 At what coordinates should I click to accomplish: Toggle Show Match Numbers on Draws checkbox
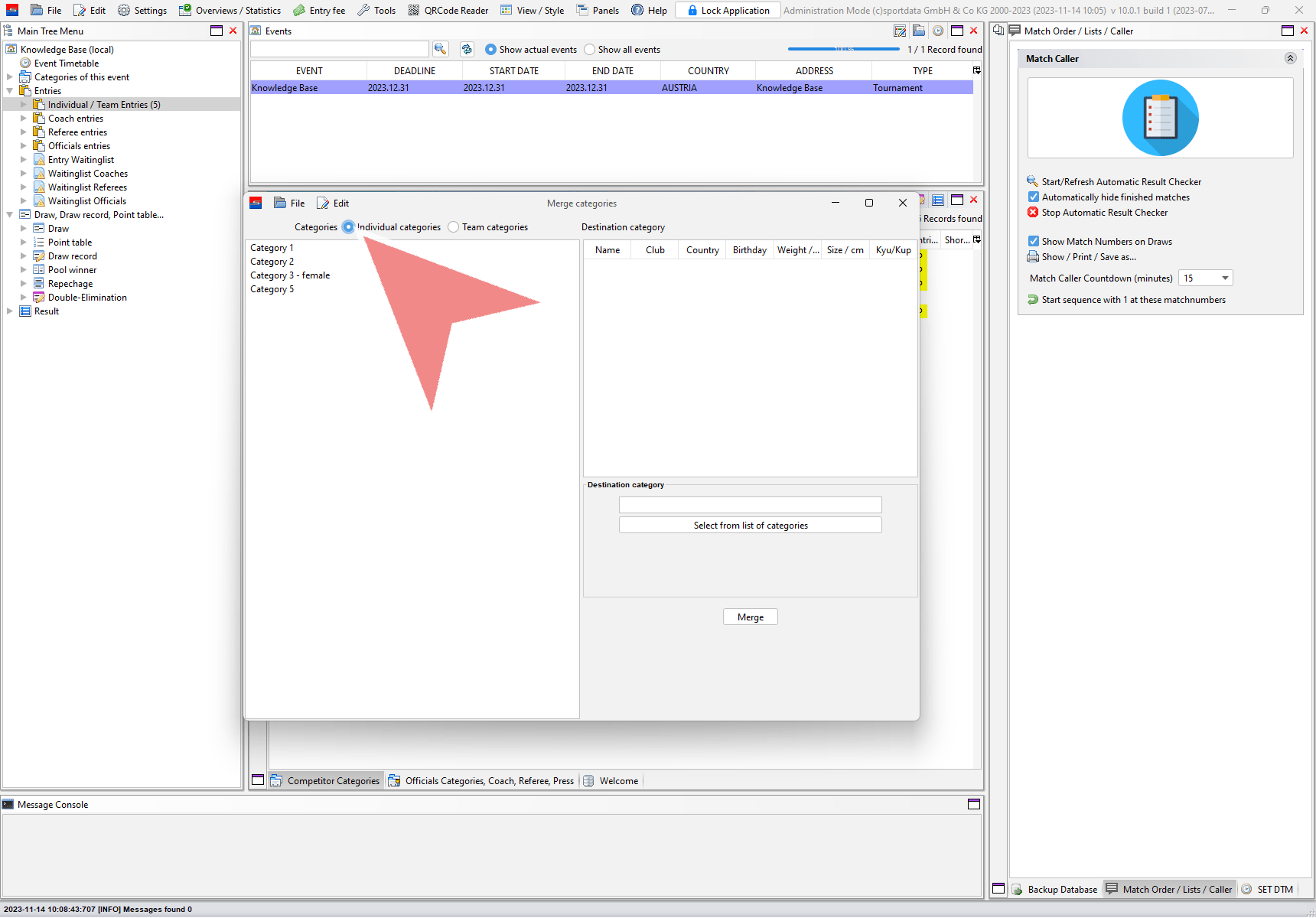[1034, 242]
